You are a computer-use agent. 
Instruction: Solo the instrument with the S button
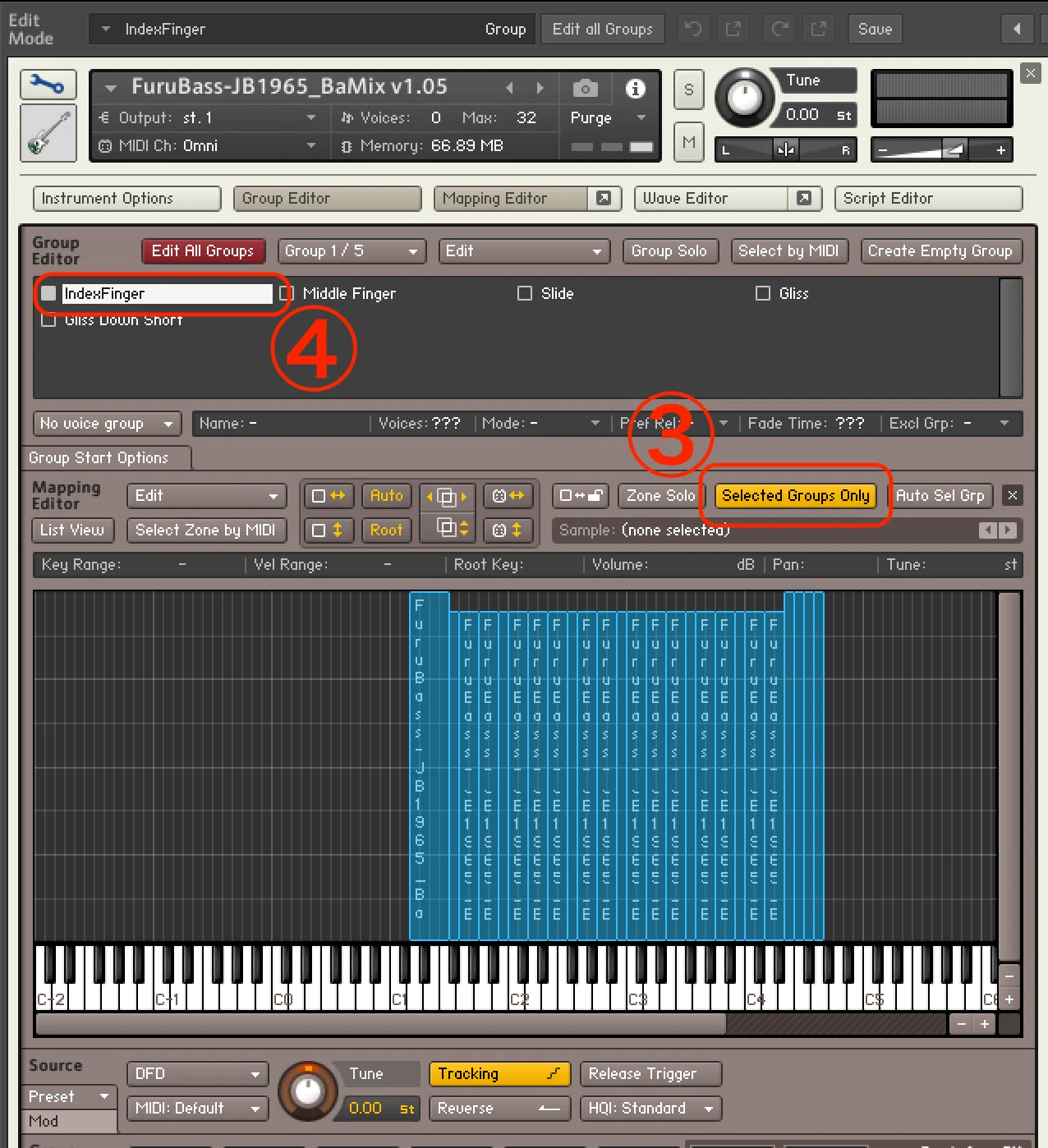[x=688, y=90]
